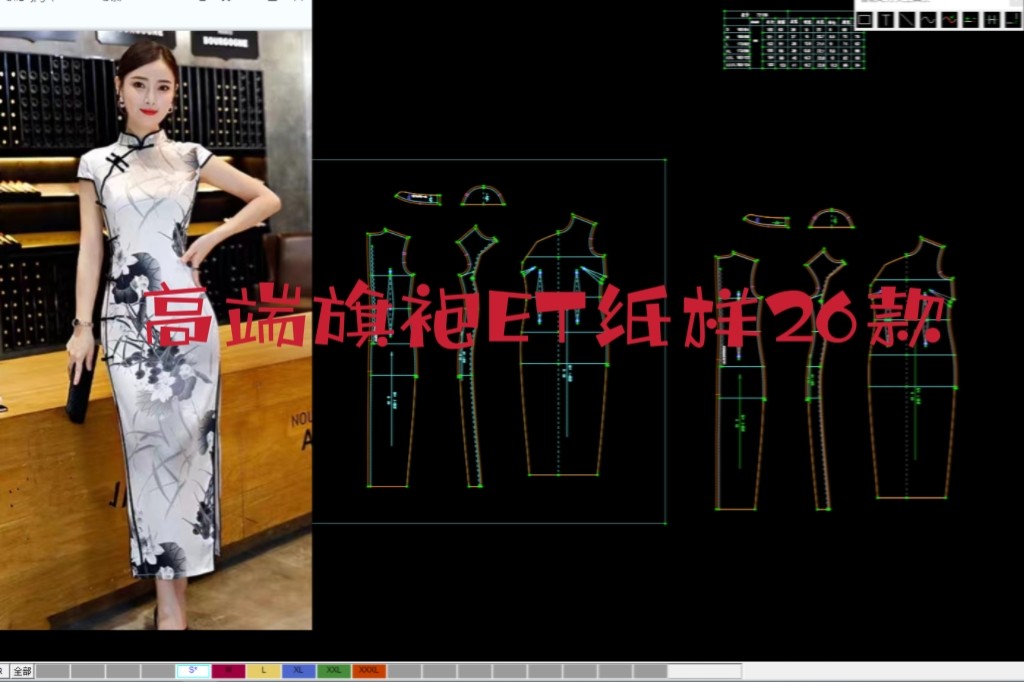Select the XXXL size orange swatch

tap(369, 671)
